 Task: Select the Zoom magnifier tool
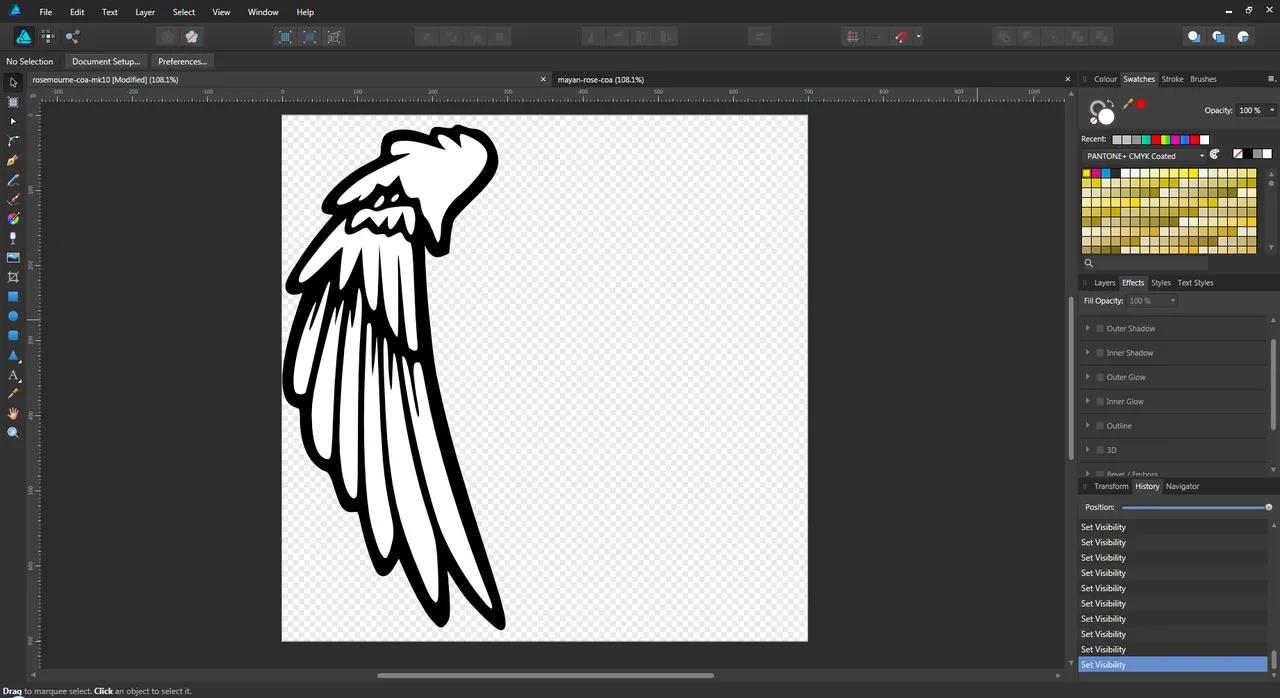(13, 433)
